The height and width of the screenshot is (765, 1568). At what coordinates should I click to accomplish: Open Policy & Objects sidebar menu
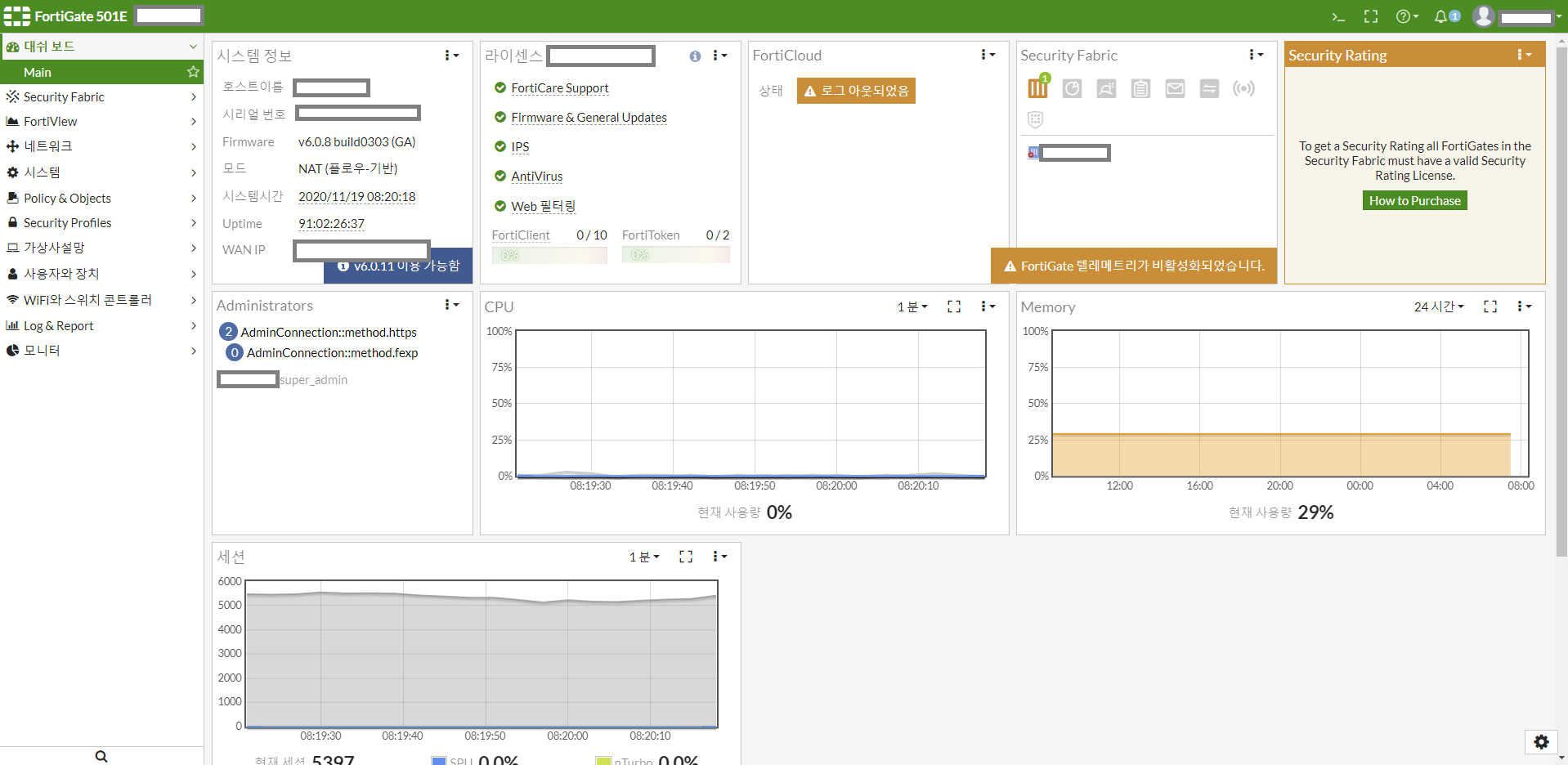point(101,198)
